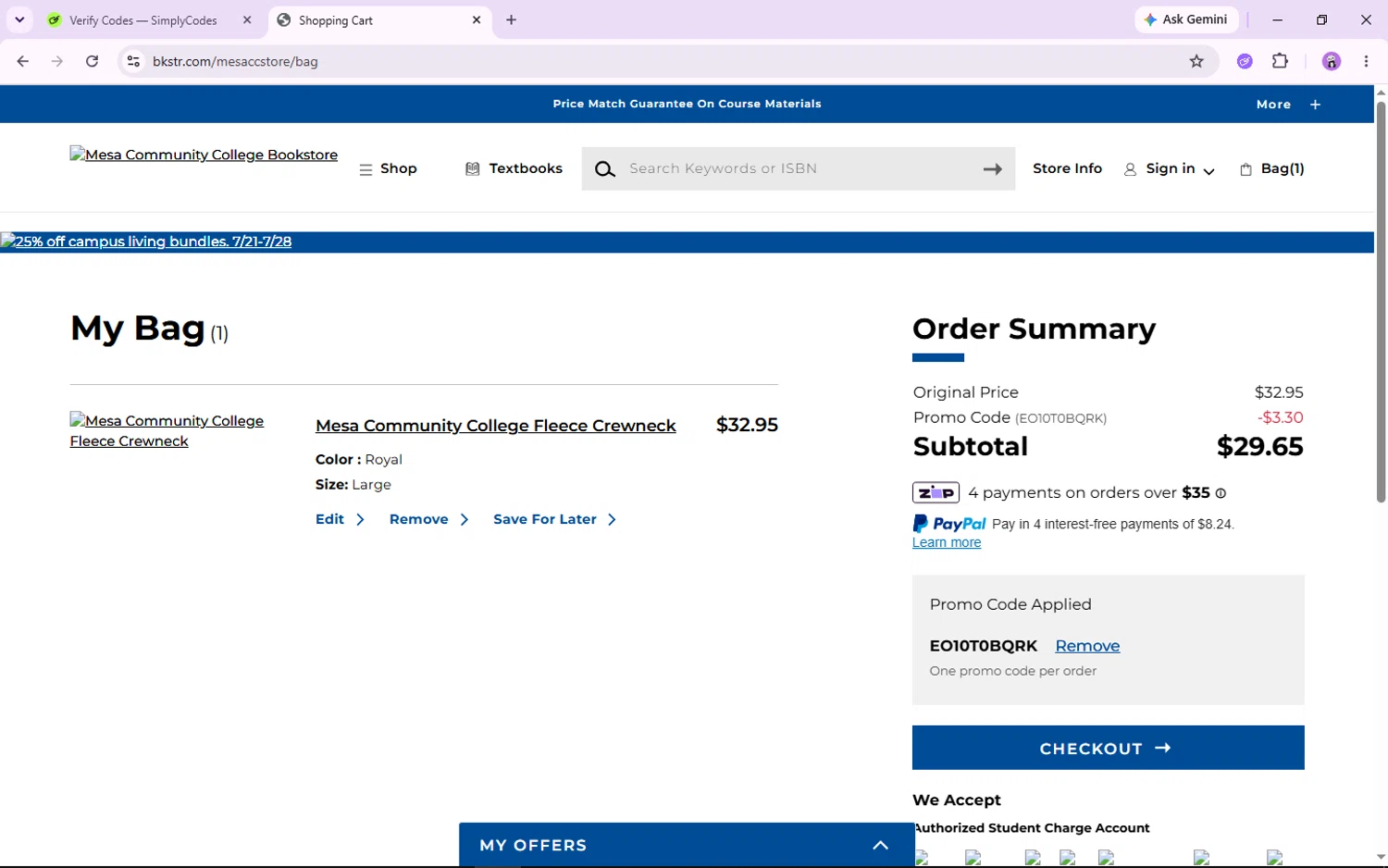1388x868 pixels.
Task: Open the Mesa Community College Fleece Crewneck title link
Action: coord(496,426)
